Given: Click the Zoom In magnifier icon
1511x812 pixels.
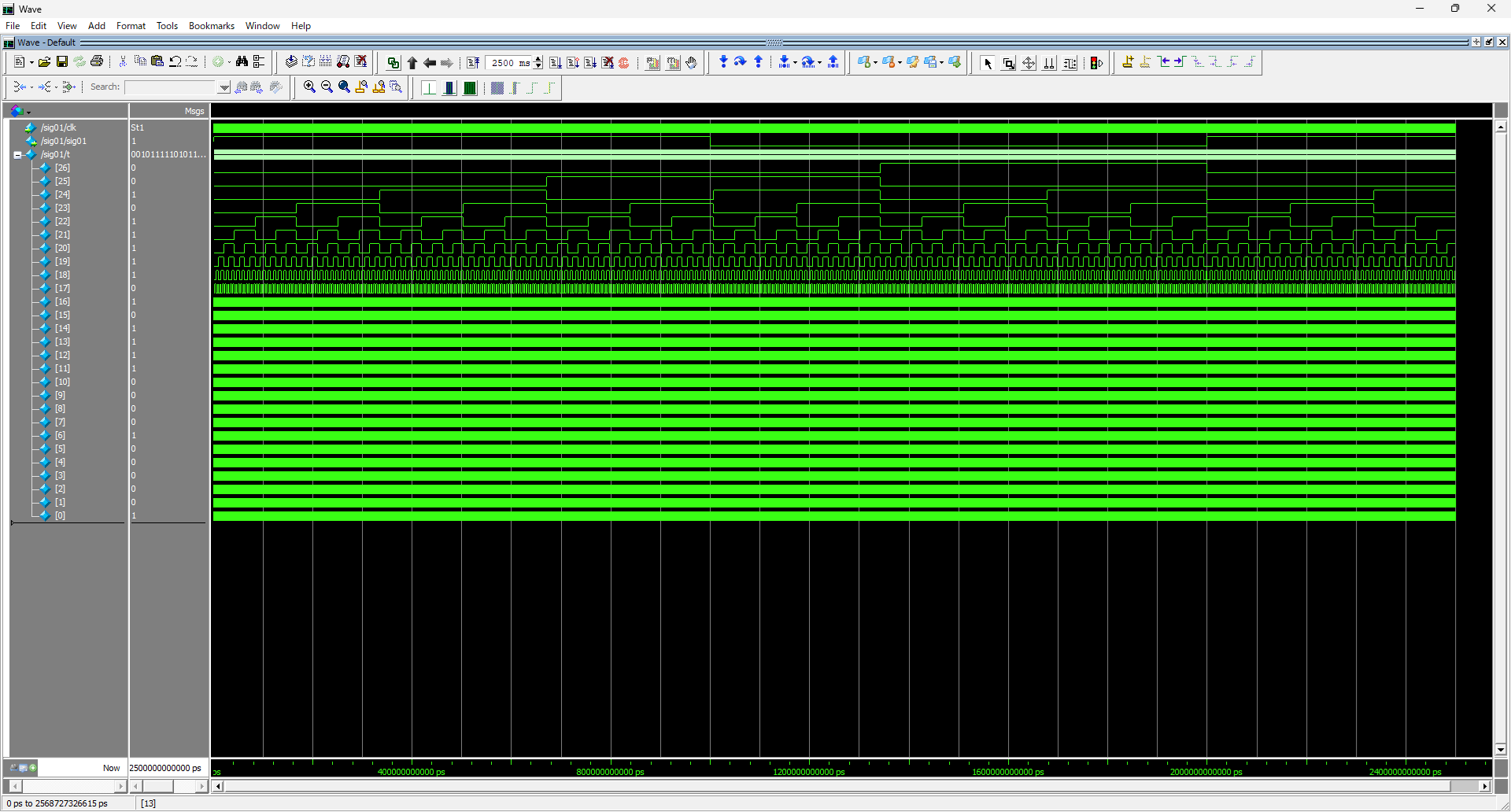Looking at the screenshot, I should click(x=309, y=87).
